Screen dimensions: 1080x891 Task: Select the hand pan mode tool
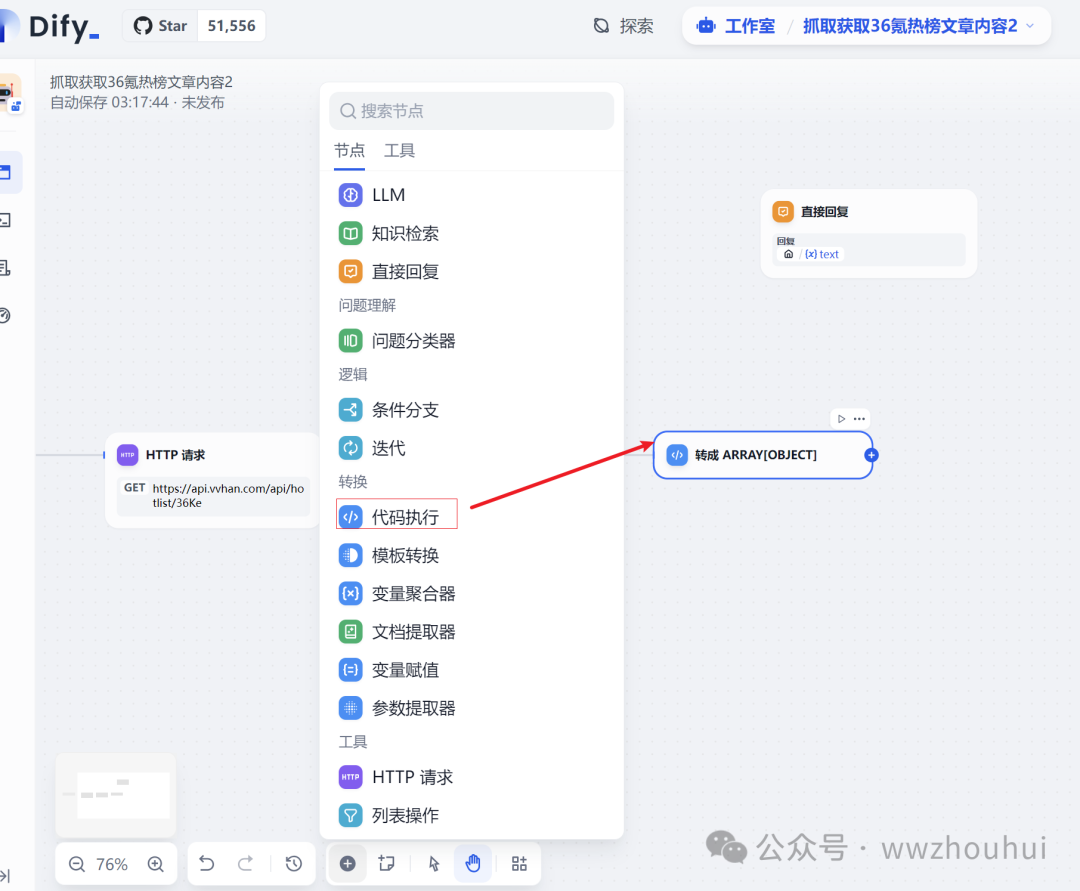pos(473,864)
